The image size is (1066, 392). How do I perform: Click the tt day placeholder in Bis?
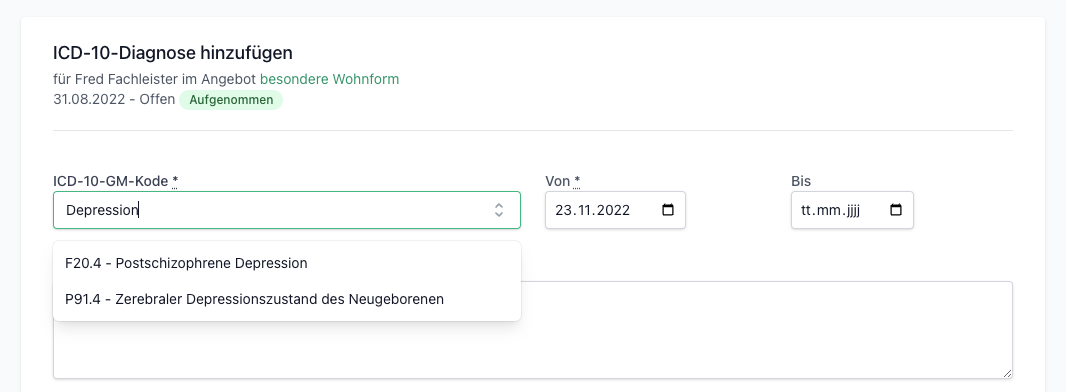pyautogui.click(x=807, y=210)
